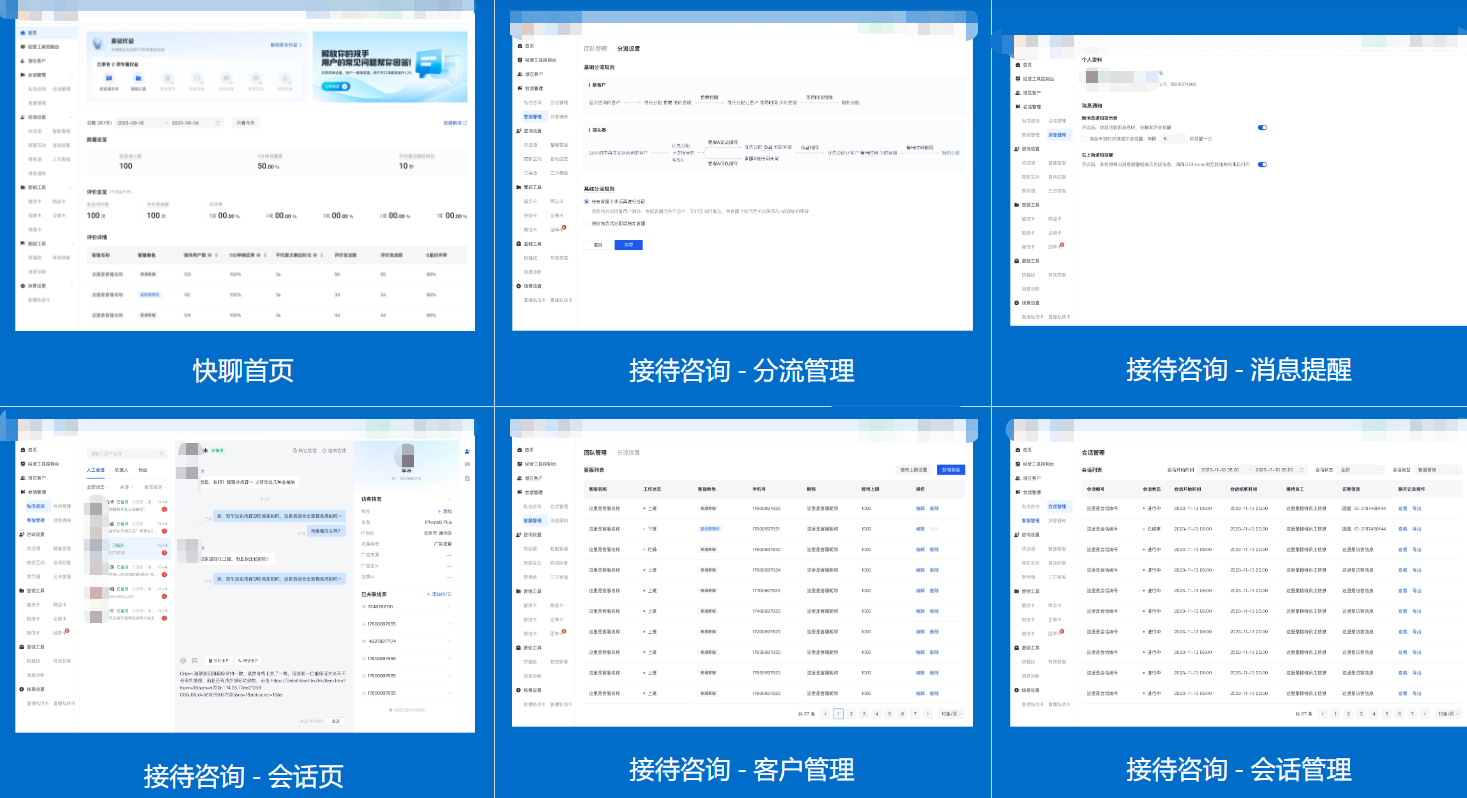Click page 2 in the customer list pagination
Image resolution: width=1467 pixels, height=798 pixels.
(851, 713)
